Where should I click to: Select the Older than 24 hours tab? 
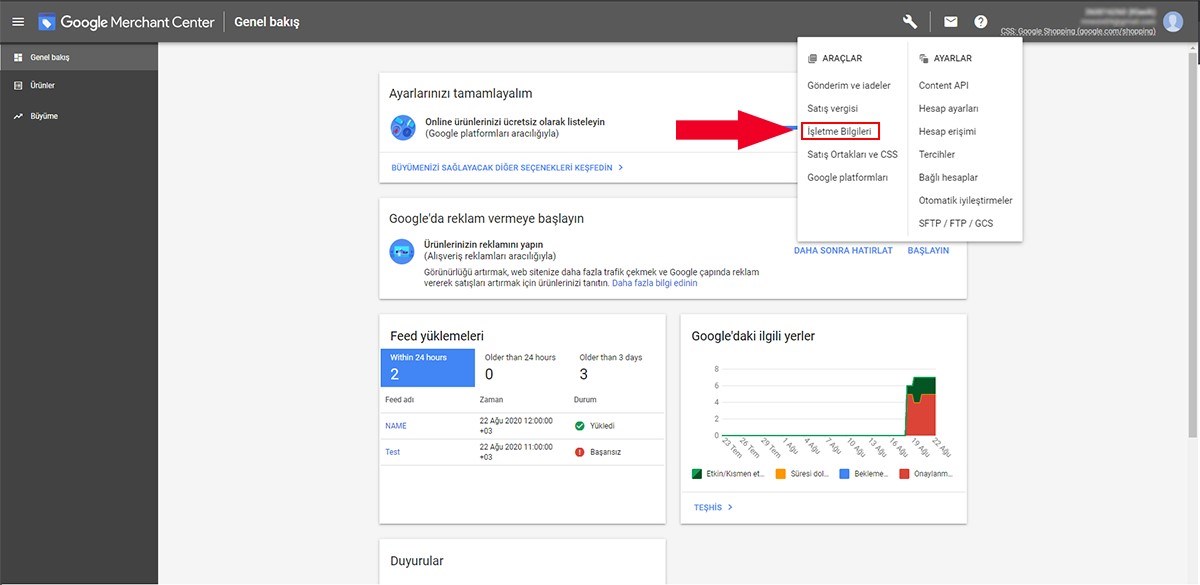[x=520, y=367]
